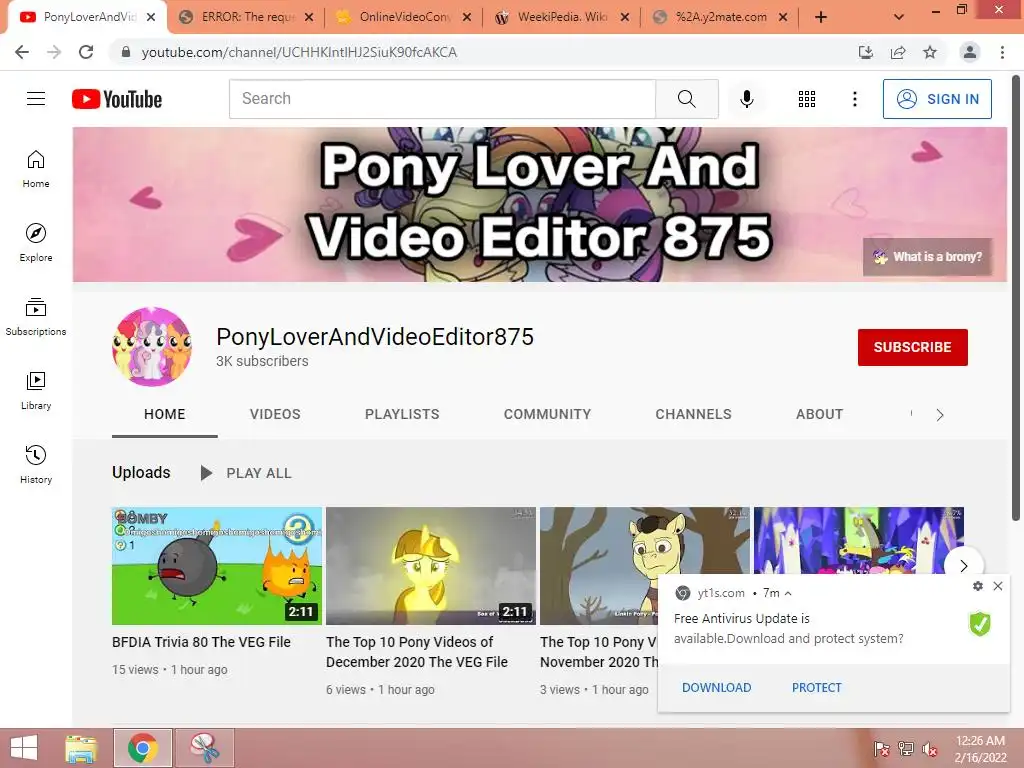The image size is (1024, 768).
Task: Click PLAY ALL for uploads
Action: [x=246, y=473]
